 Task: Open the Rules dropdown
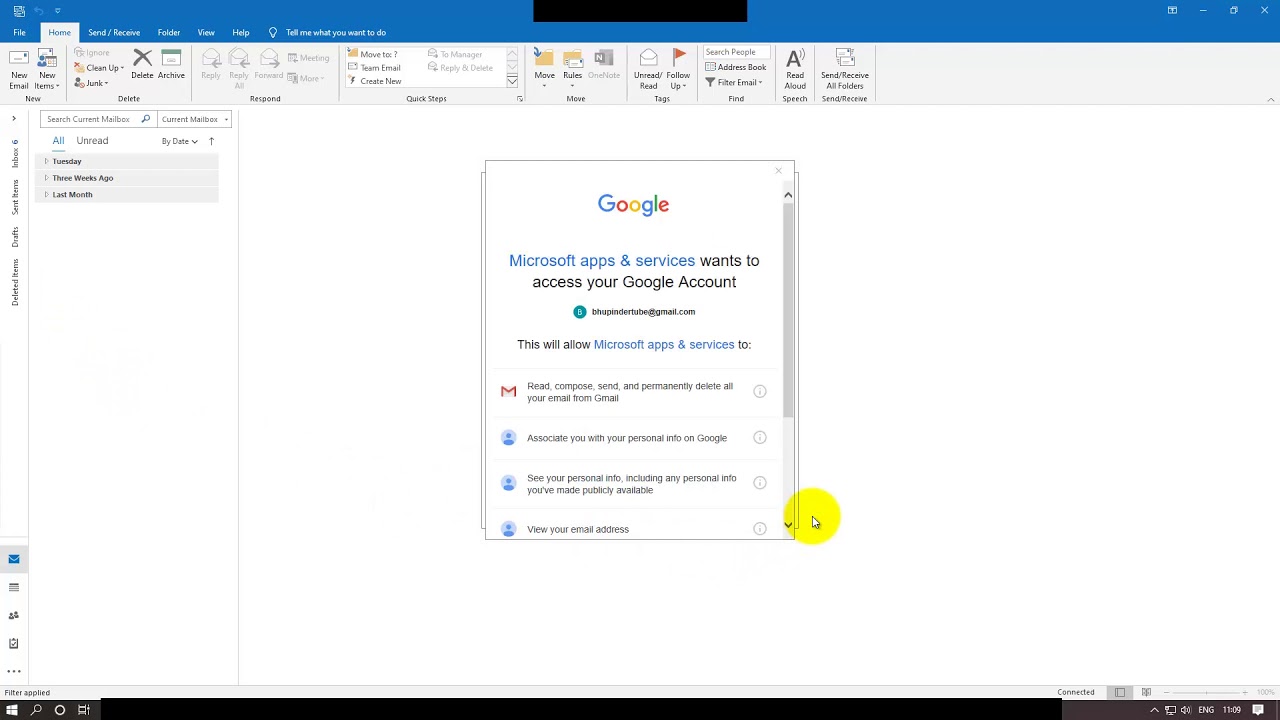[572, 69]
